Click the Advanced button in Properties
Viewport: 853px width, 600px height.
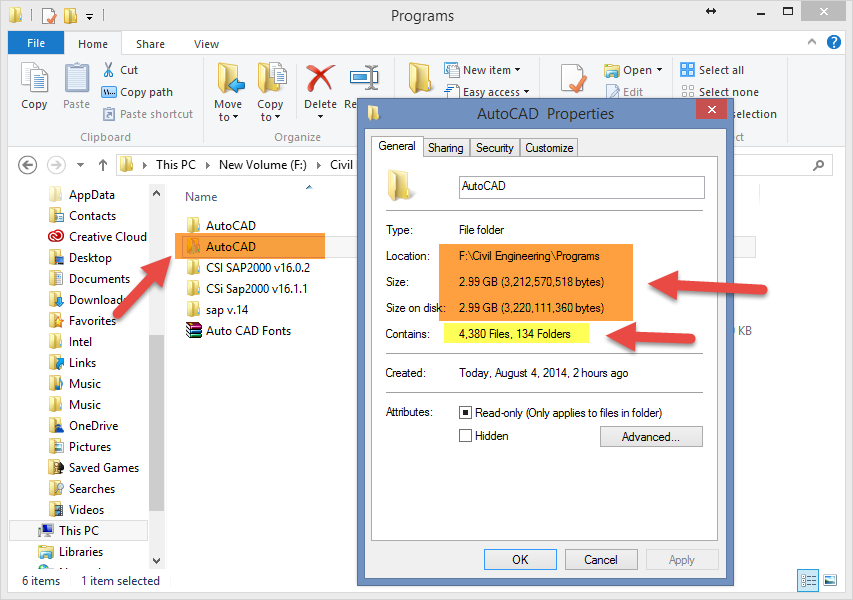(x=651, y=436)
